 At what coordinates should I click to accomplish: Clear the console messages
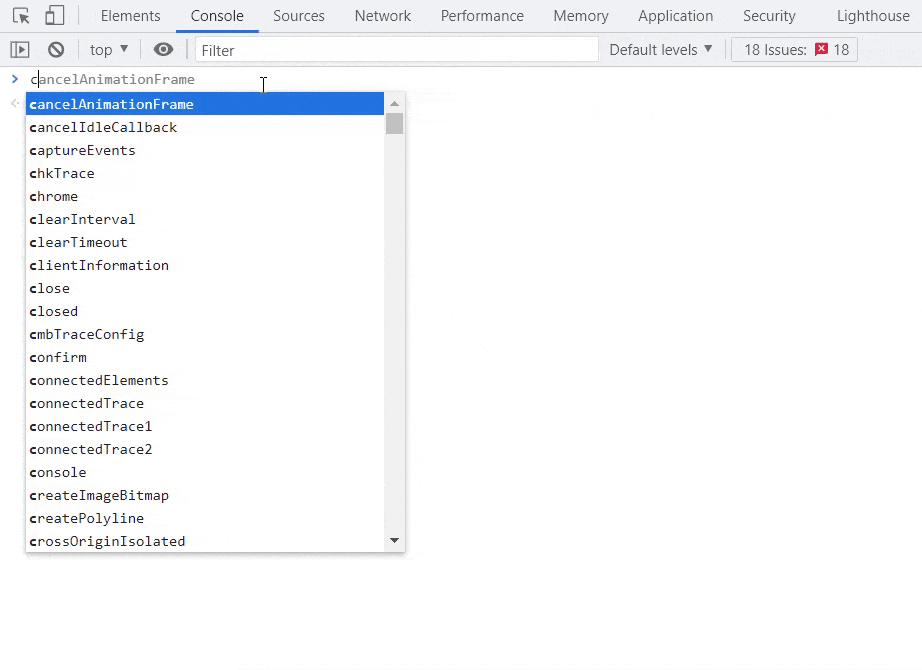[x=56, y=48]
